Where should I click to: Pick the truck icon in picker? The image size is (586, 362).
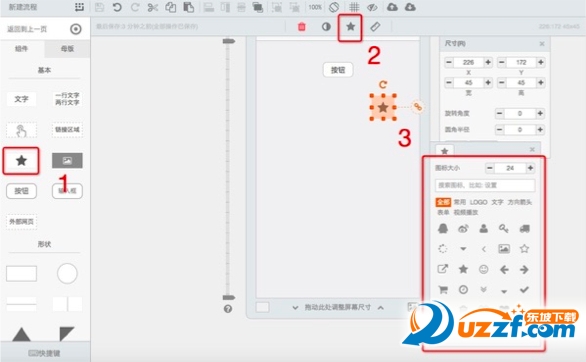[524, 229]
